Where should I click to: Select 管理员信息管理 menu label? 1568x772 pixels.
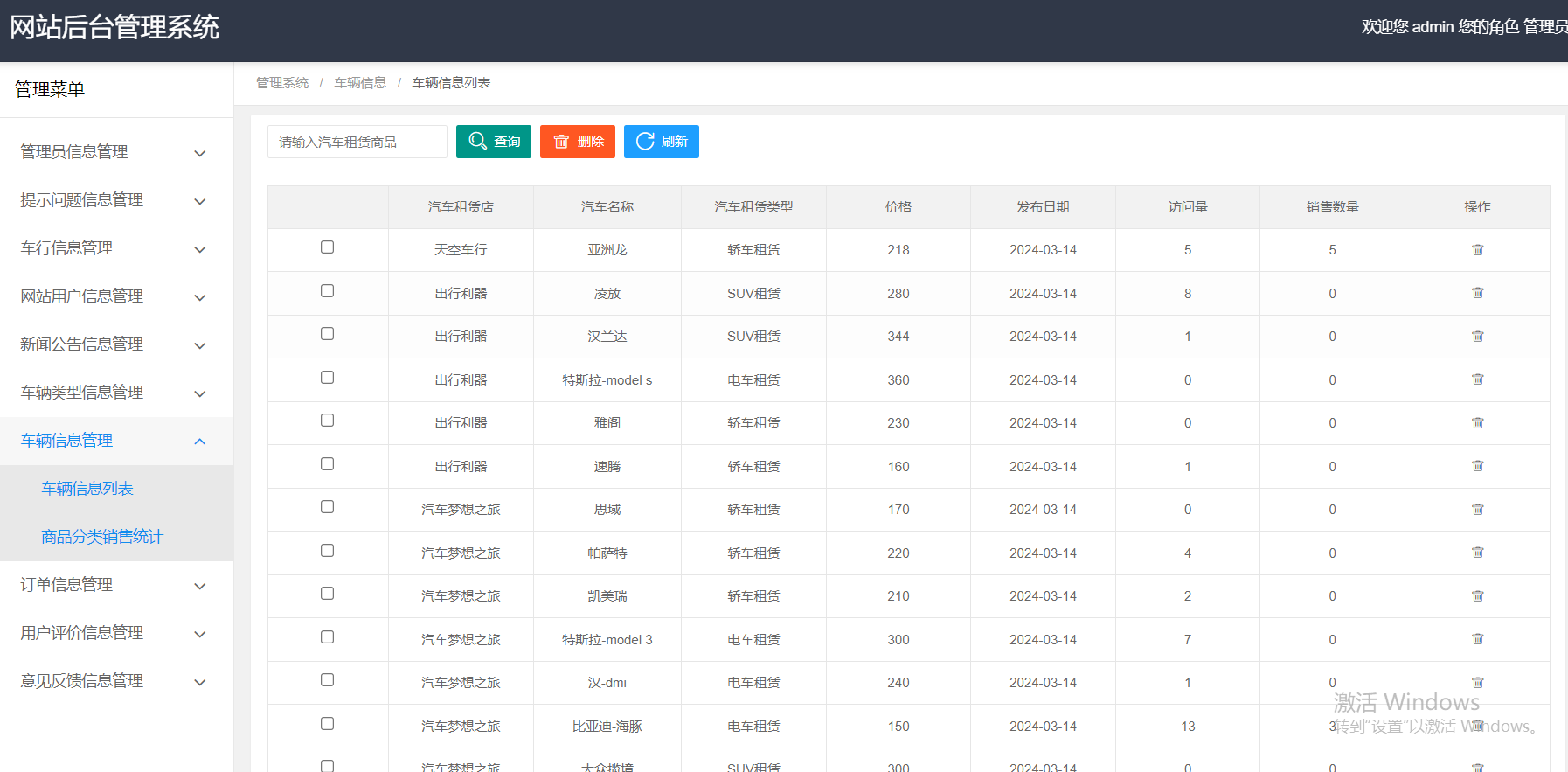(74, 152)
